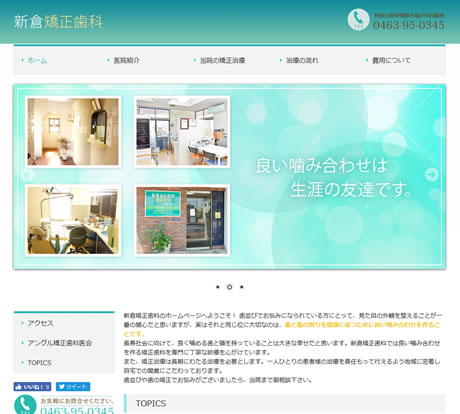Click the 新倉矯正歯科 site logo
460x414 pixels.
pos(58,22)
